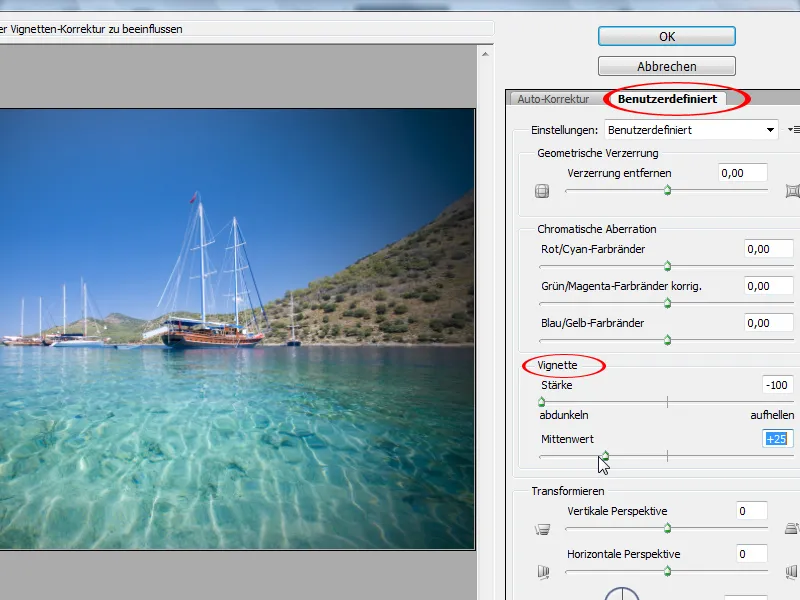Confirm changes with the OK button
800x600 pixels.
pos(666,36)
